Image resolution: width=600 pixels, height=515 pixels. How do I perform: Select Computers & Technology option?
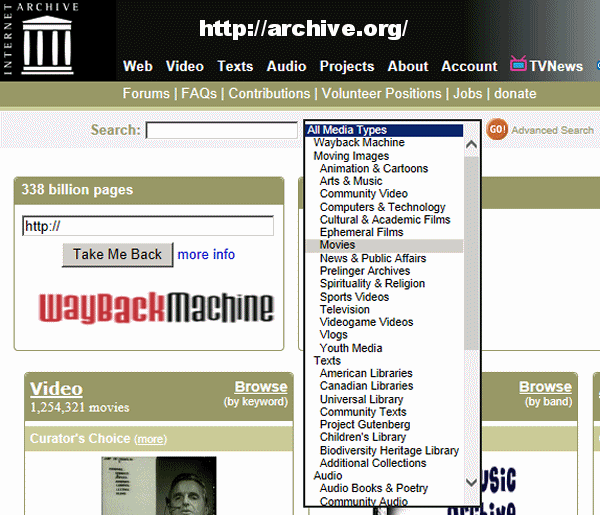pyautogui.click(x=385, y=207)
